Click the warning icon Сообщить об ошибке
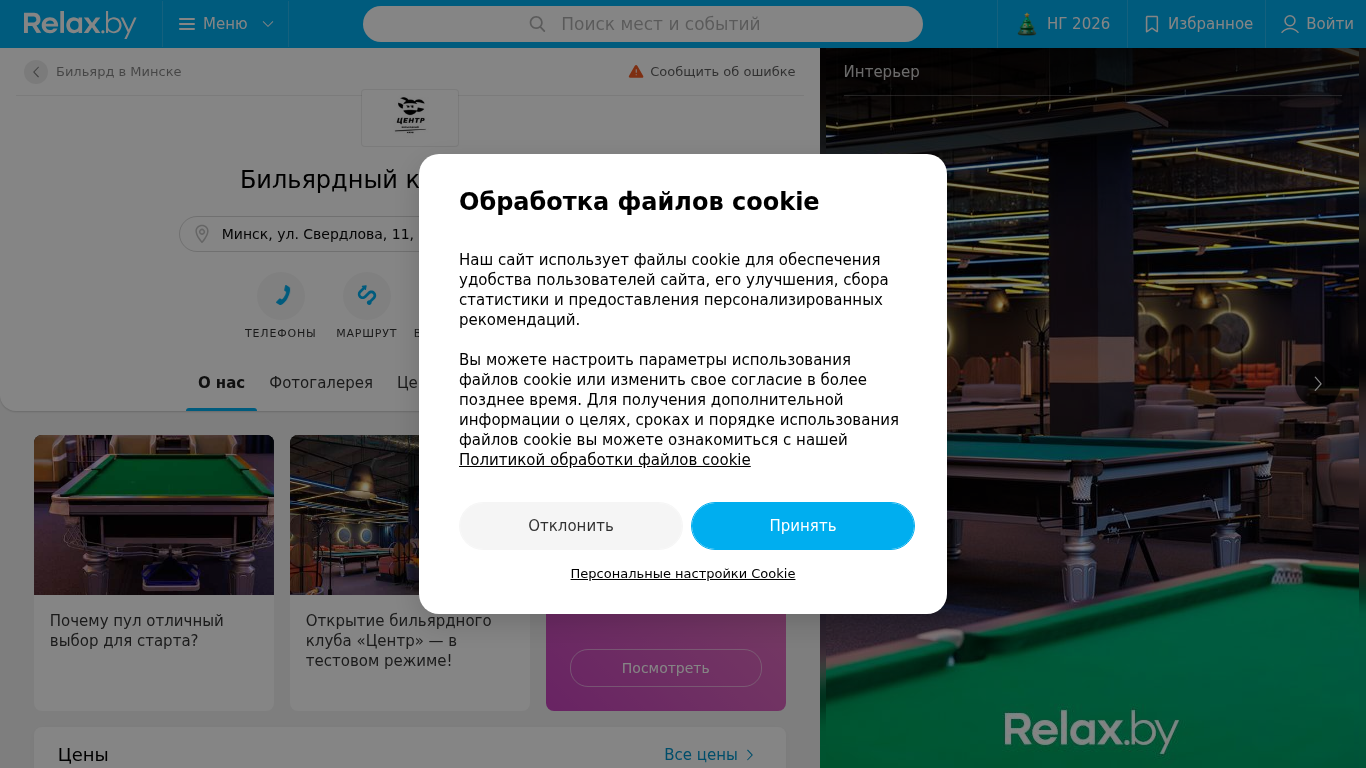 tap(636, 72)
